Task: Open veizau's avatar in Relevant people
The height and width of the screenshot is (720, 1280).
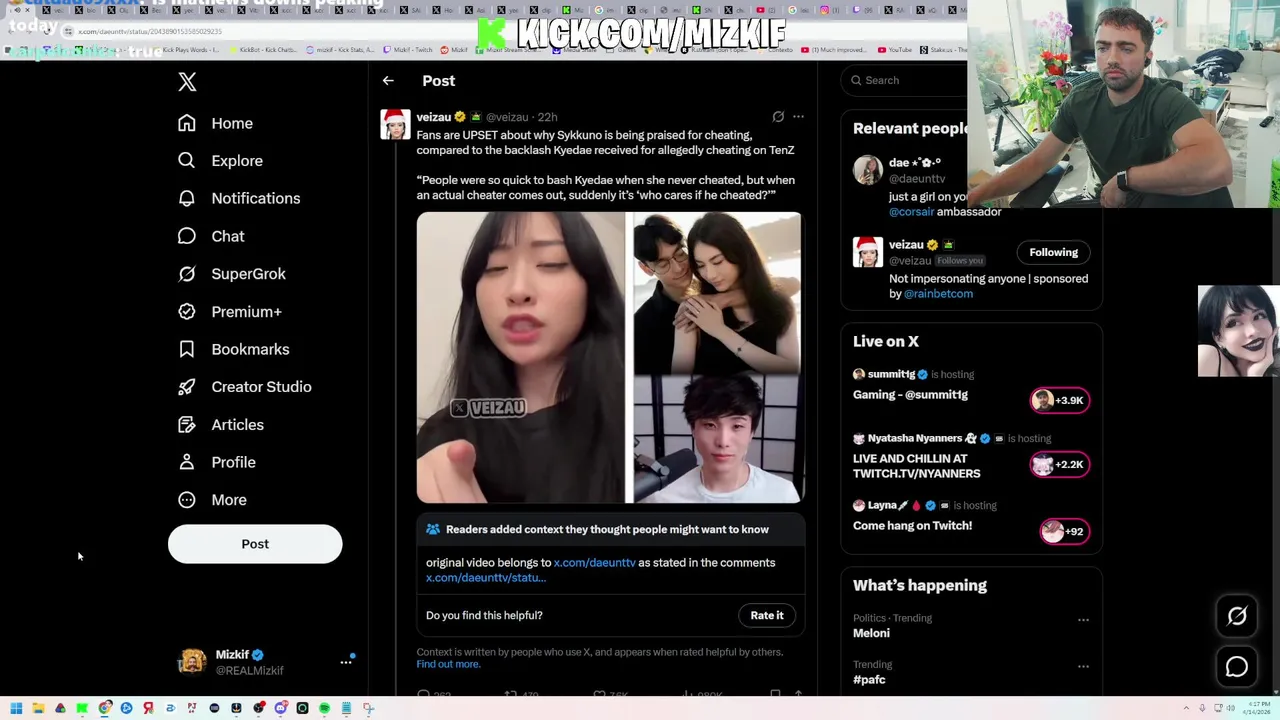Action: 867,252
